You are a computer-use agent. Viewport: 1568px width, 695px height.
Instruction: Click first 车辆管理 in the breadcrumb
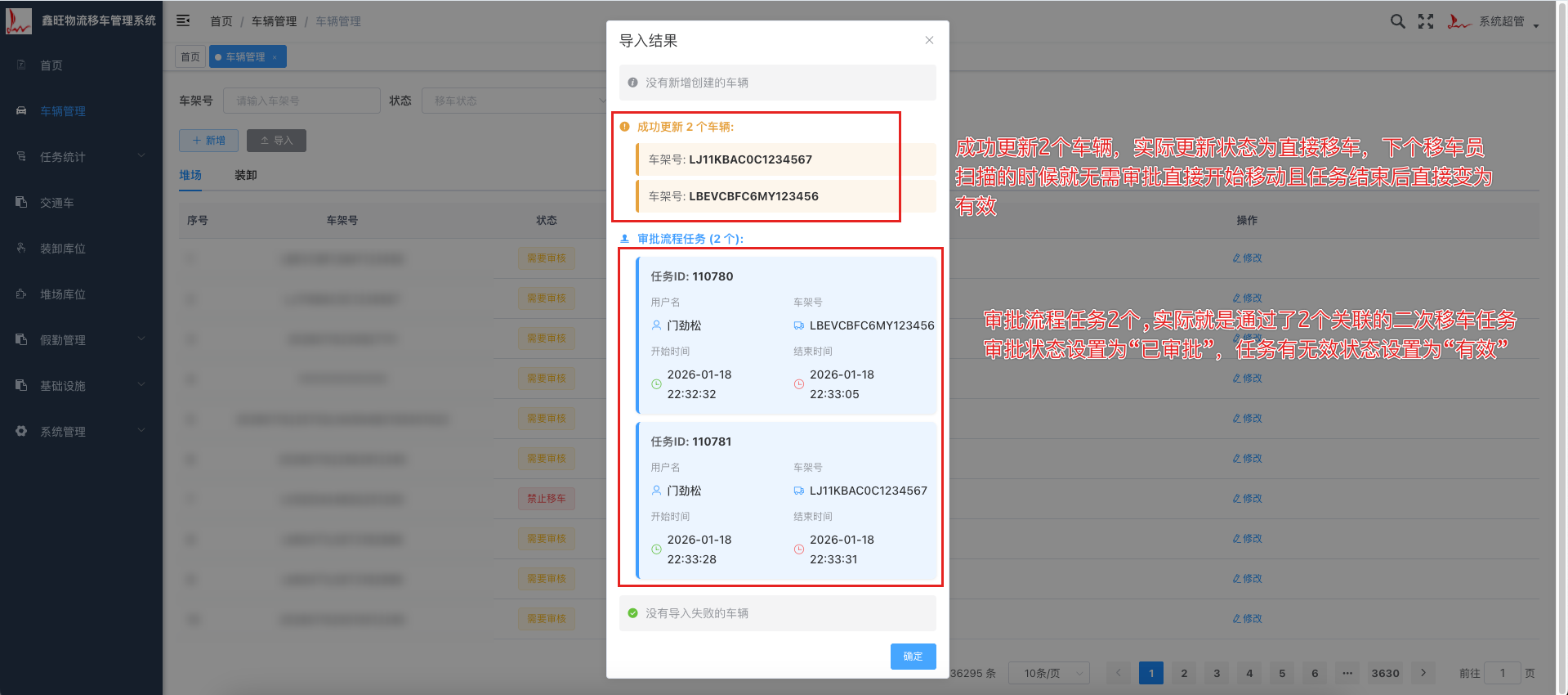(x=274, y=21)
